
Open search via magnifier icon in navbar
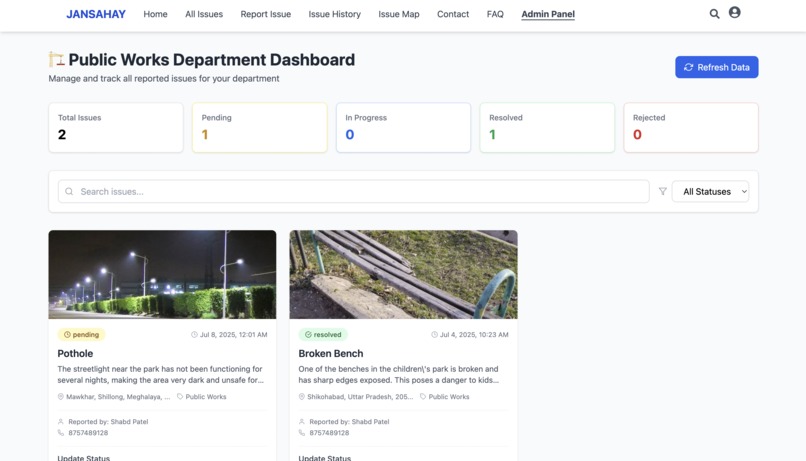[x=714, y=14]
